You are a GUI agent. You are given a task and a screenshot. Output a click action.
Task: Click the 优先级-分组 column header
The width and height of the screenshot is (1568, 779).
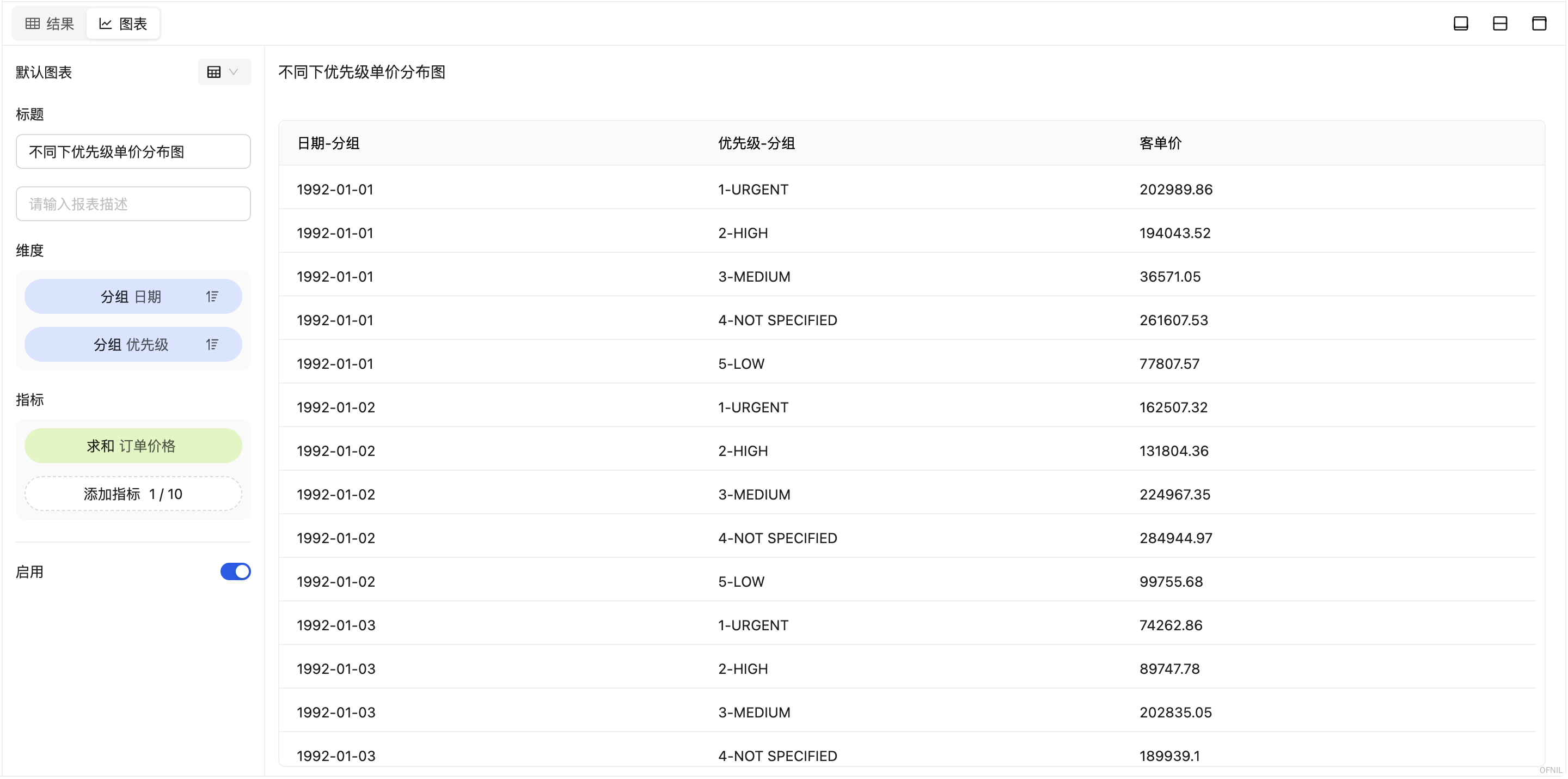757,143
